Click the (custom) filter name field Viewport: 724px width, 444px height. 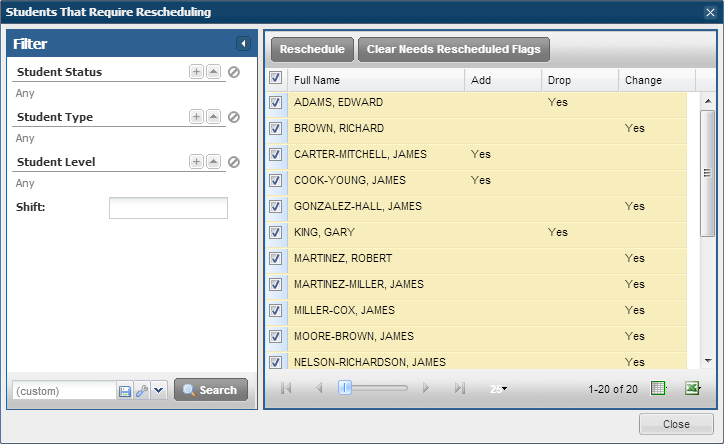(x=64, y=391)
